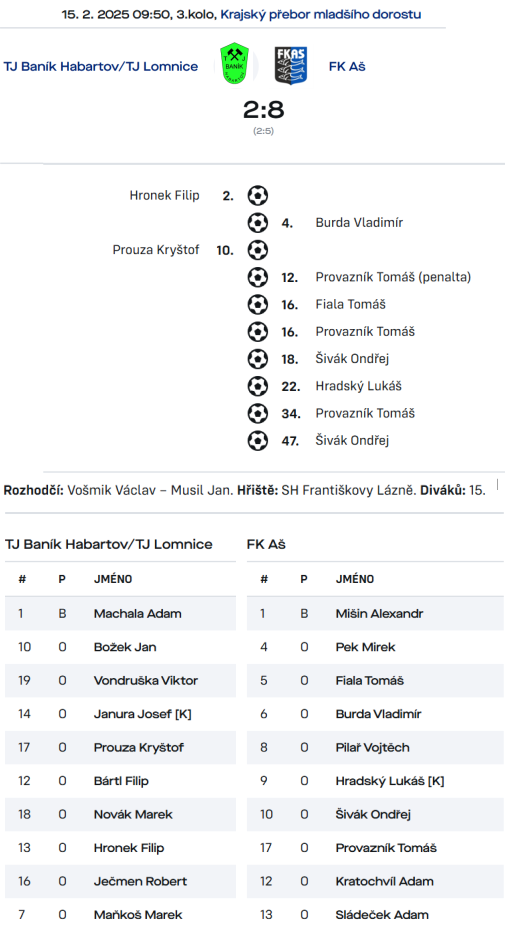Click the ball icon beside Fiala Tomáš goal
This screenshot has height=931, width=505.
258,305
